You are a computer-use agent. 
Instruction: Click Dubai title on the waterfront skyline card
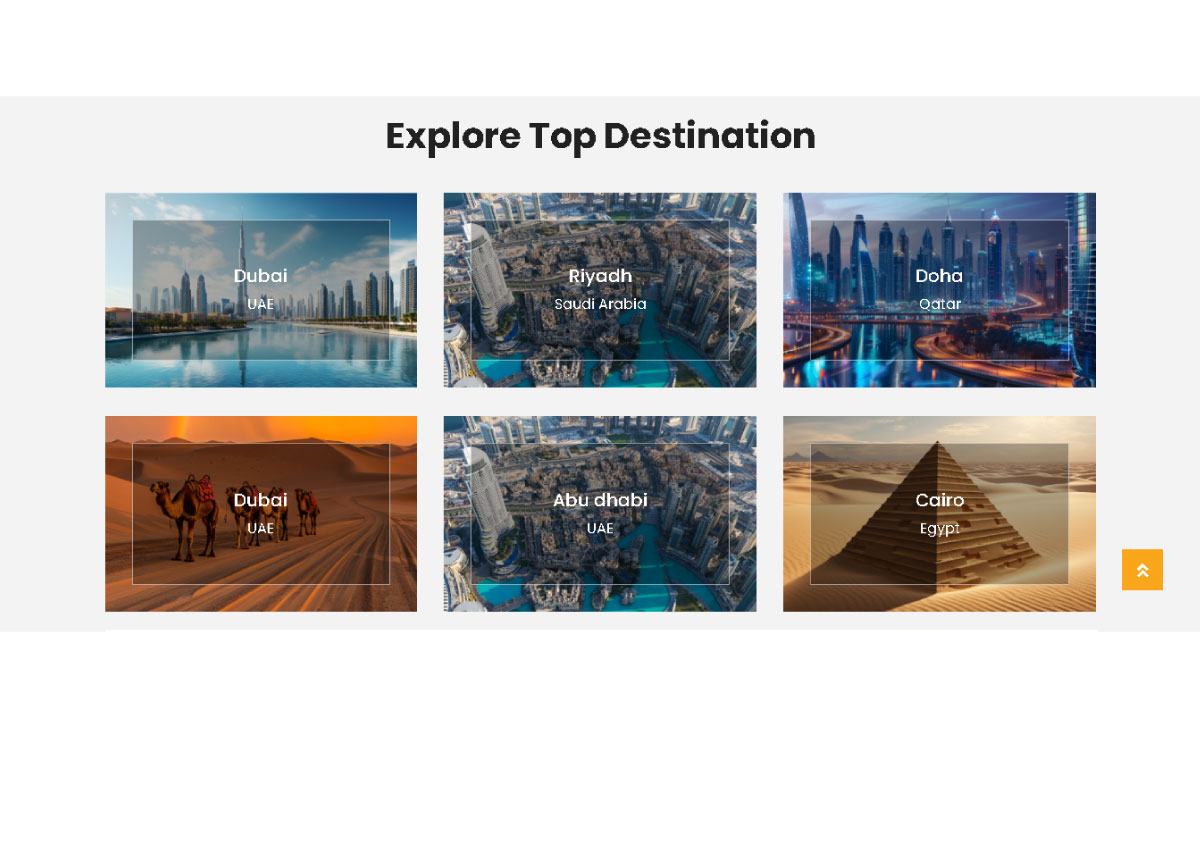tap(260, 276)
